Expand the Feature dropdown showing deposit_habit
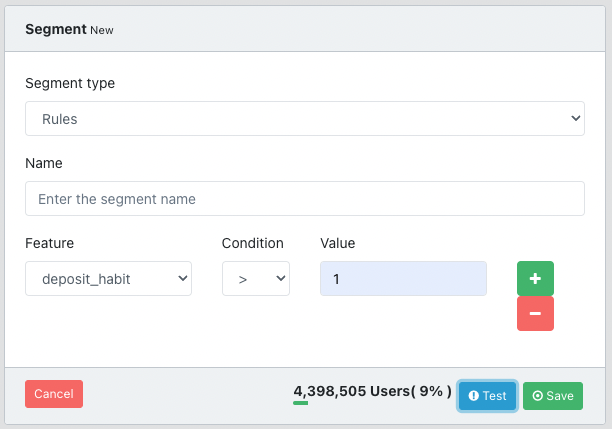612x429 pixels. point(108,279)
